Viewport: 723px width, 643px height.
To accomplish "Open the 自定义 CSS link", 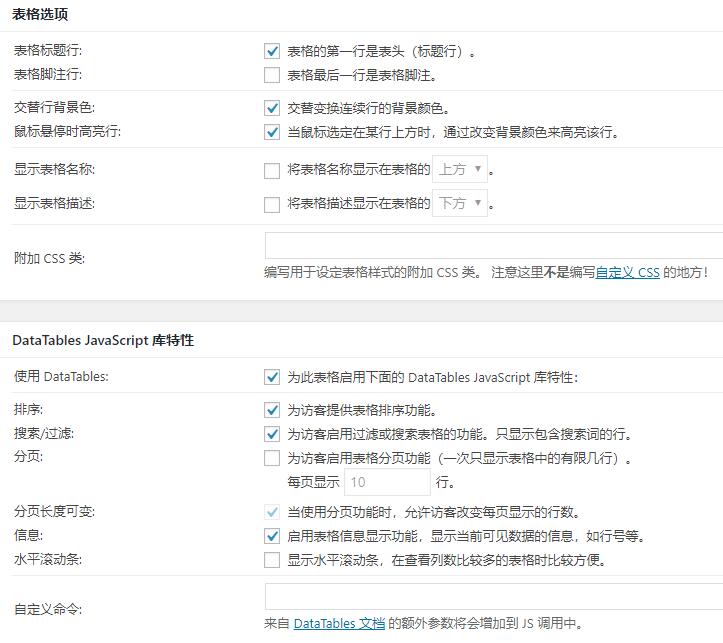I will pos(627,272).
